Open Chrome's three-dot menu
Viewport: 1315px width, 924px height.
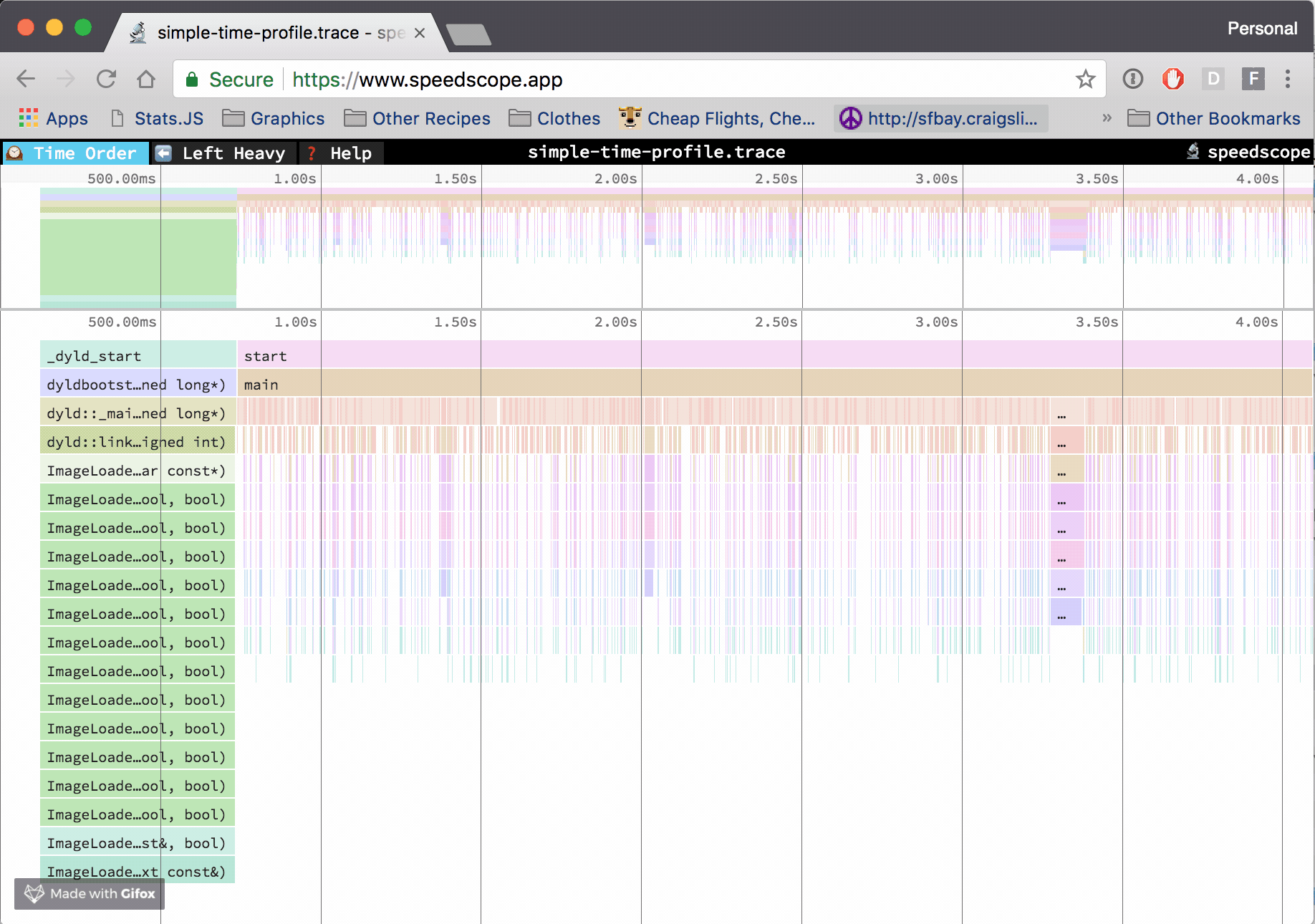(1288, 79)
